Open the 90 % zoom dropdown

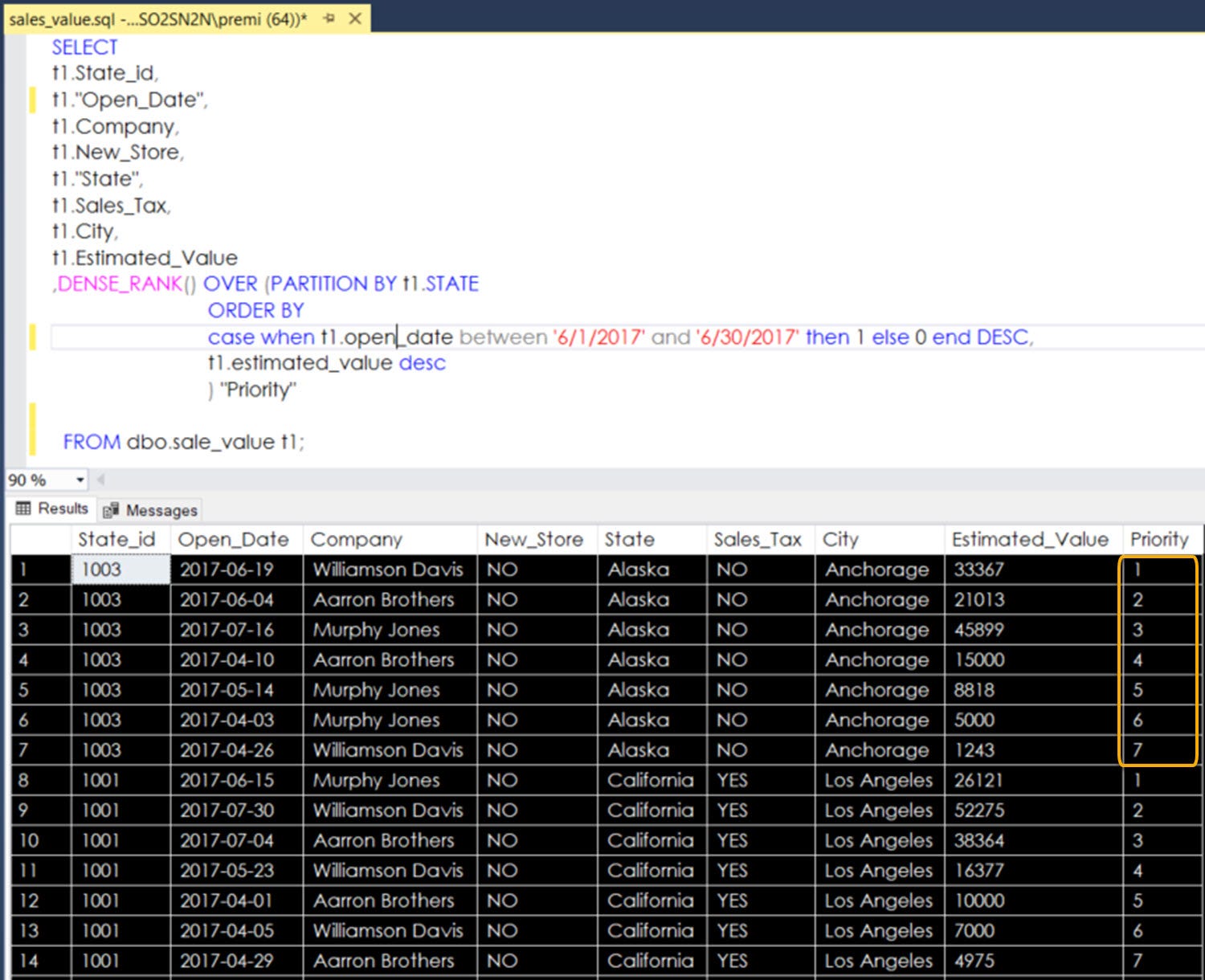(x=80, y=480)
